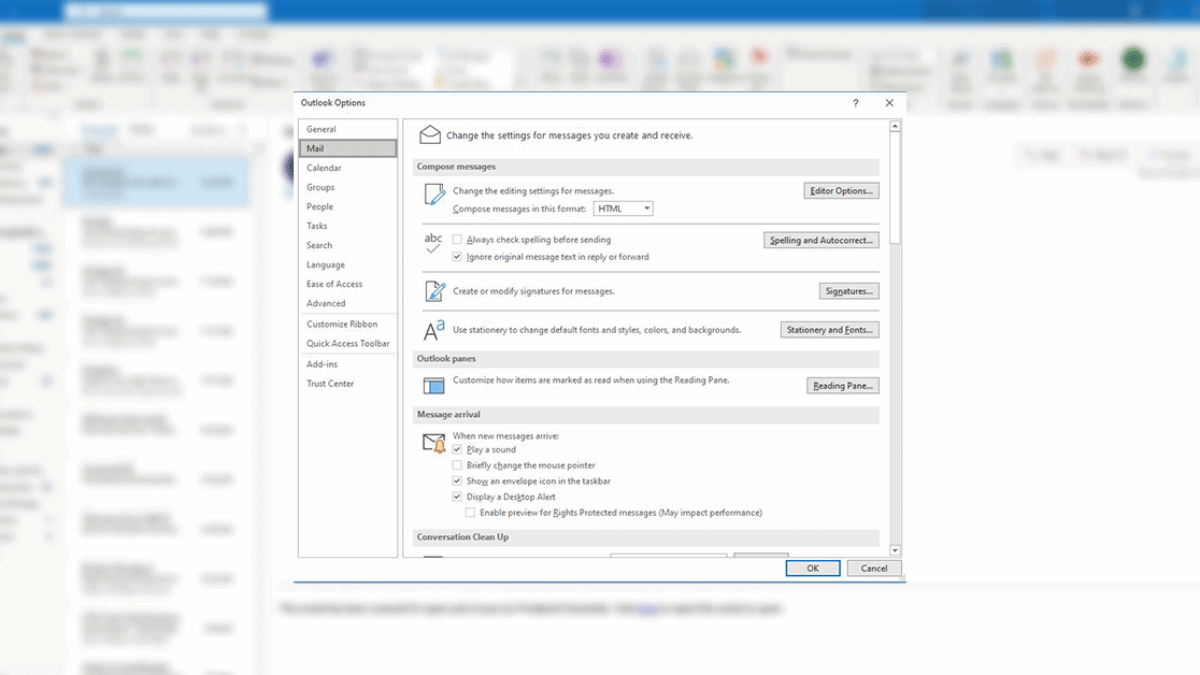Click the Message arrival section header
The height and width of the screenshot is (675, 1200).
(648, 414)
